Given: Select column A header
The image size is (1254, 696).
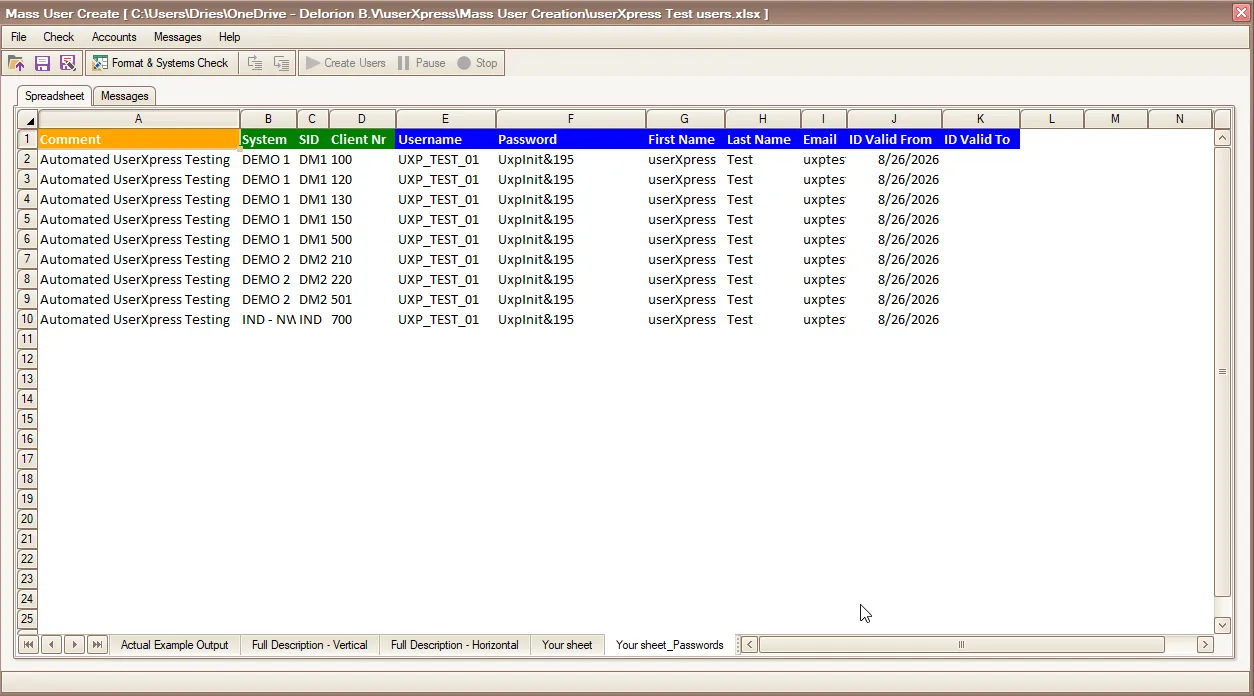Looking at the screenshot, I should (x=138, y=119).
